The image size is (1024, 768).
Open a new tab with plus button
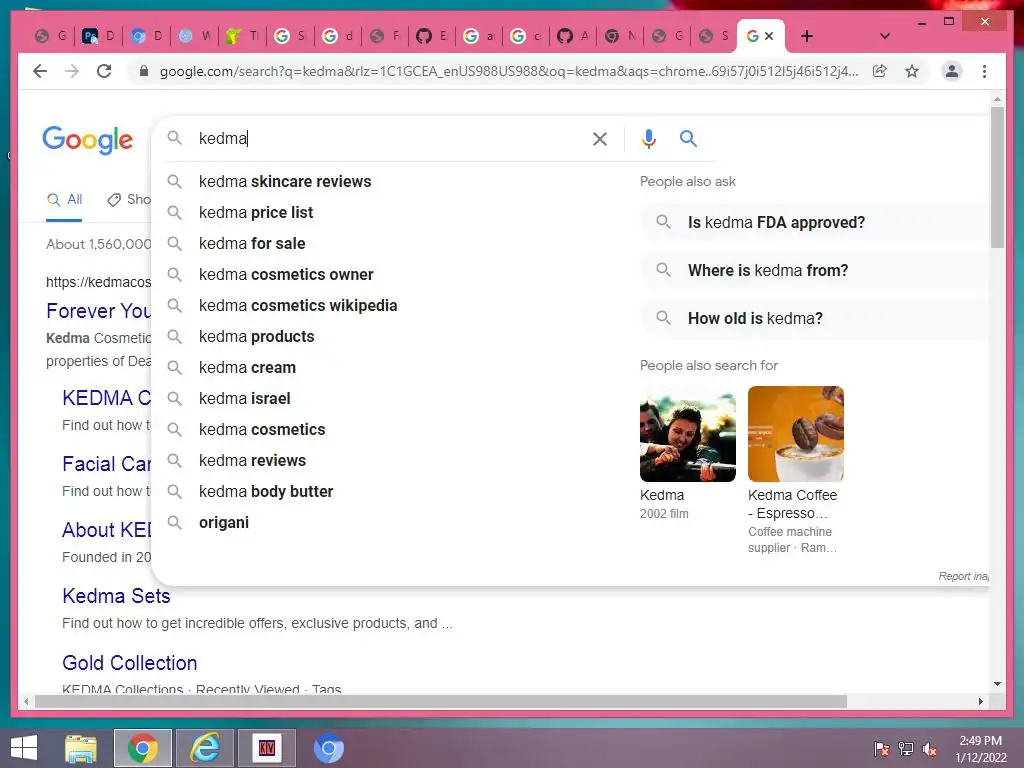[x=807, y=36]
